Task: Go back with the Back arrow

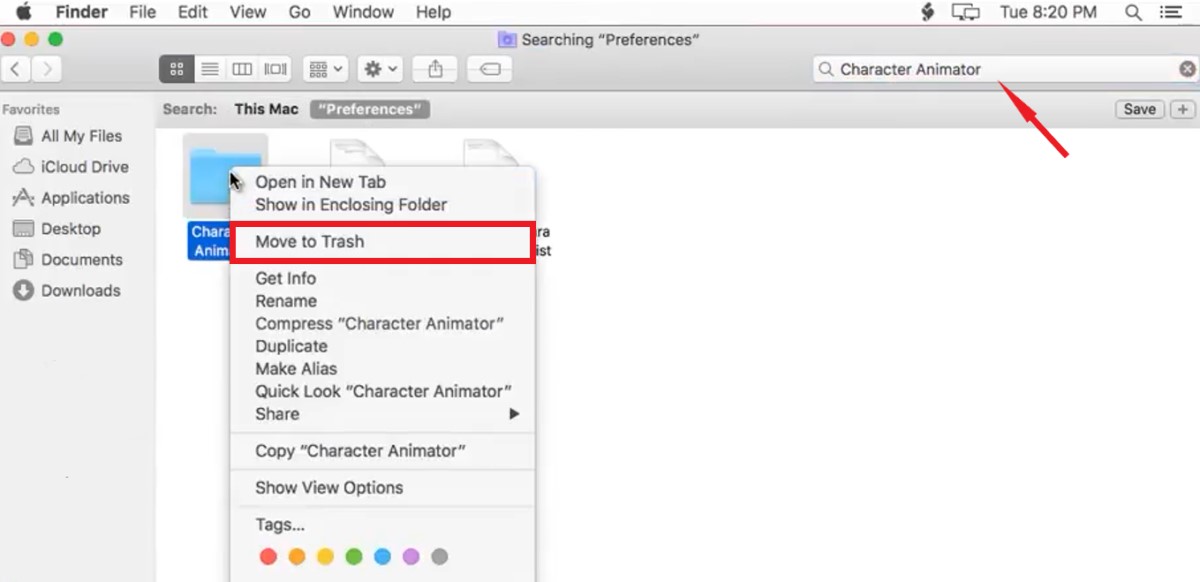Action: point(16,69)
